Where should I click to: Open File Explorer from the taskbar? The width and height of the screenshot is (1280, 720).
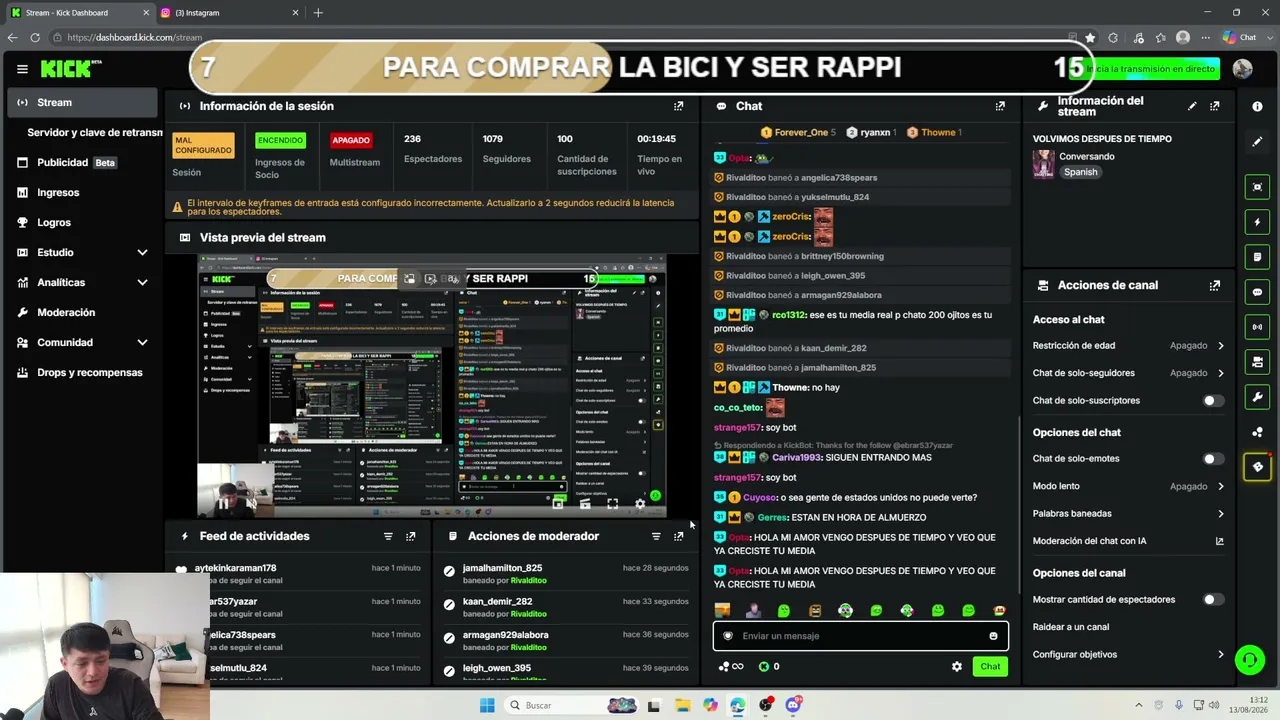pos(682,705)
